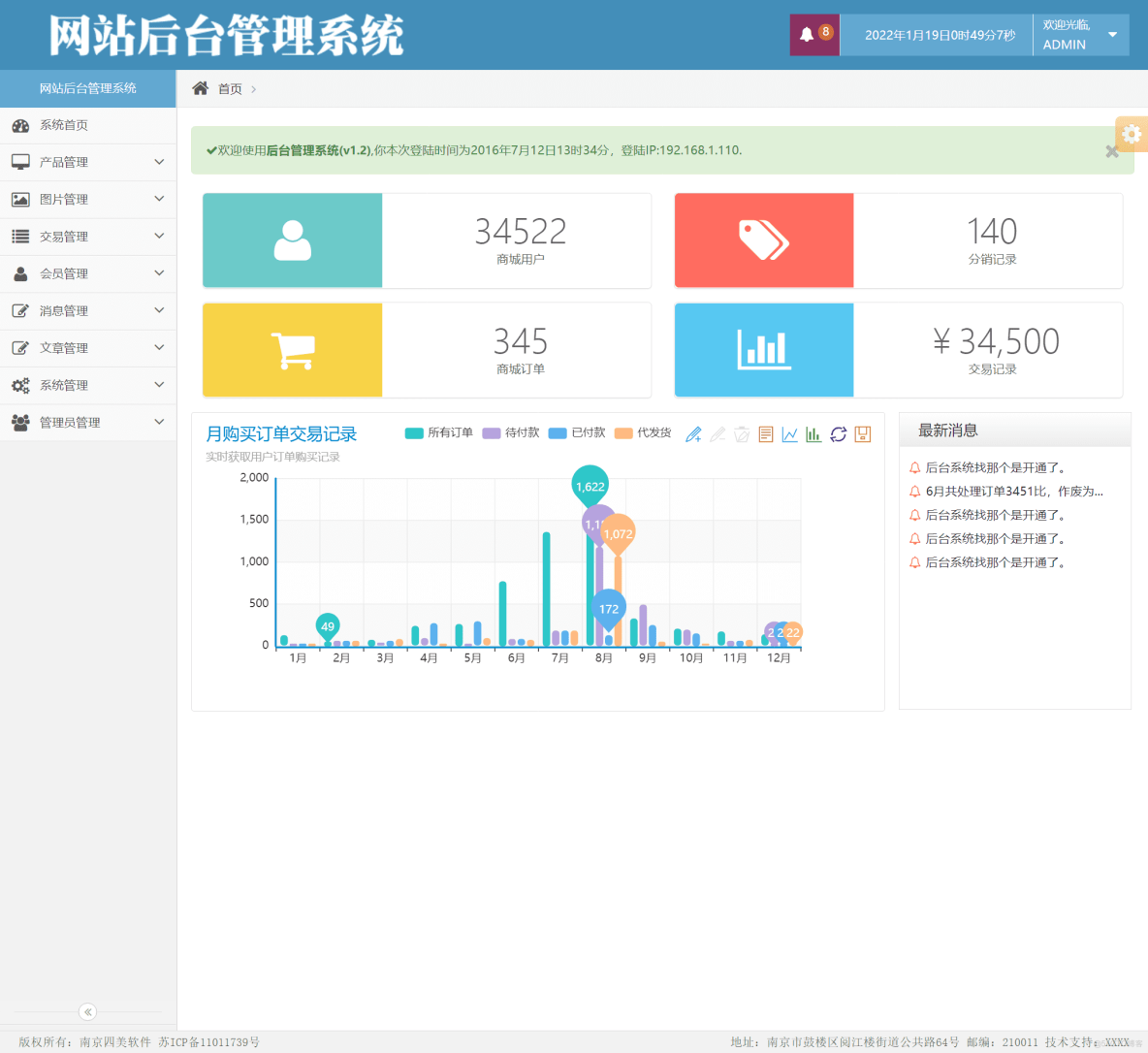Screen dimensions: 1148x1053
Task: Click the restore/refresh icon on the chart toolbar
Action: [x=838, y=434]
